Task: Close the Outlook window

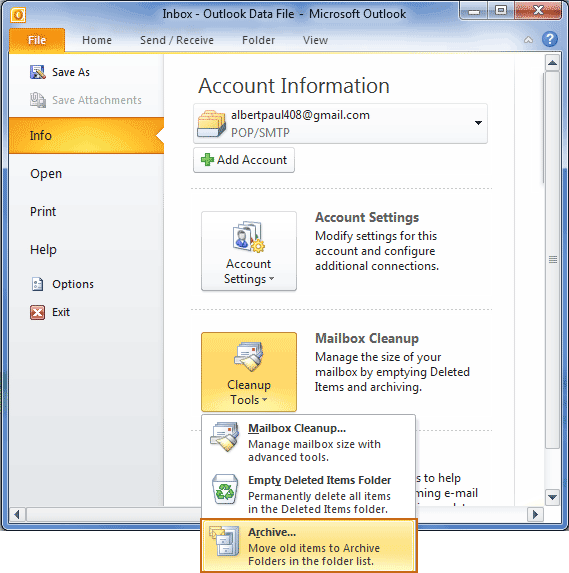Action: pyautogui.click(x=538, y=10)
